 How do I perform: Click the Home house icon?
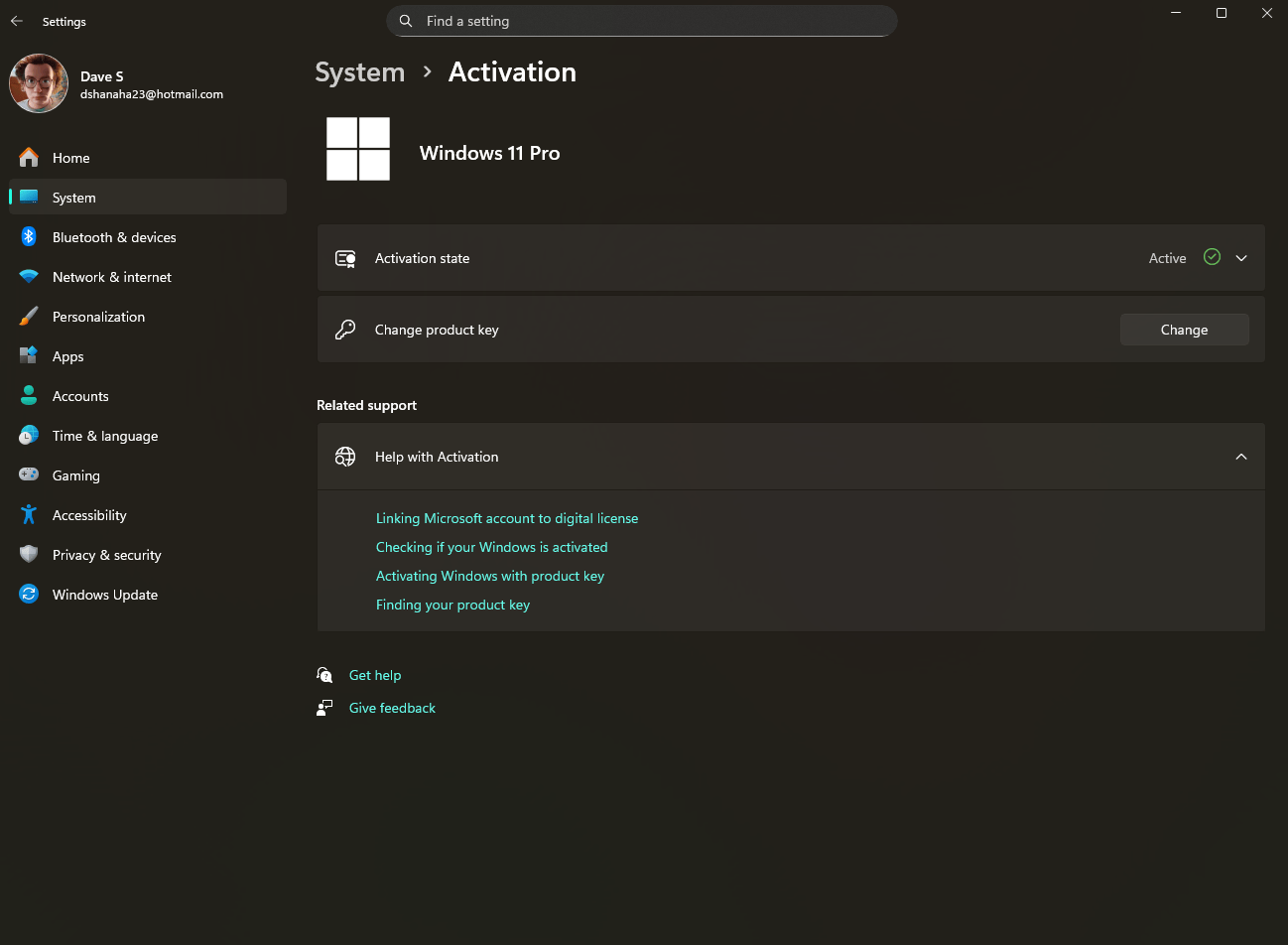pyautogui.click(x=29, y=157)
